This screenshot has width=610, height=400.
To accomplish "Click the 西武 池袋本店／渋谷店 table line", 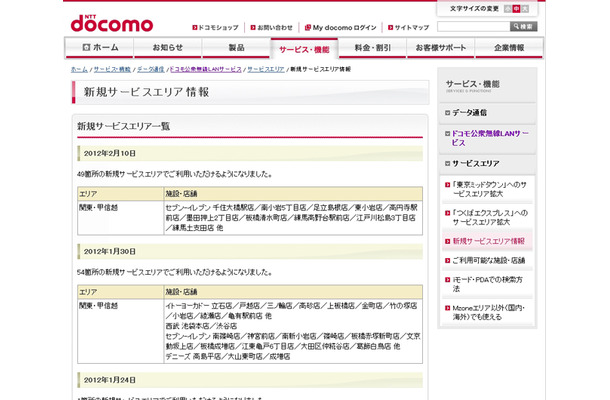I will (201, 326).
